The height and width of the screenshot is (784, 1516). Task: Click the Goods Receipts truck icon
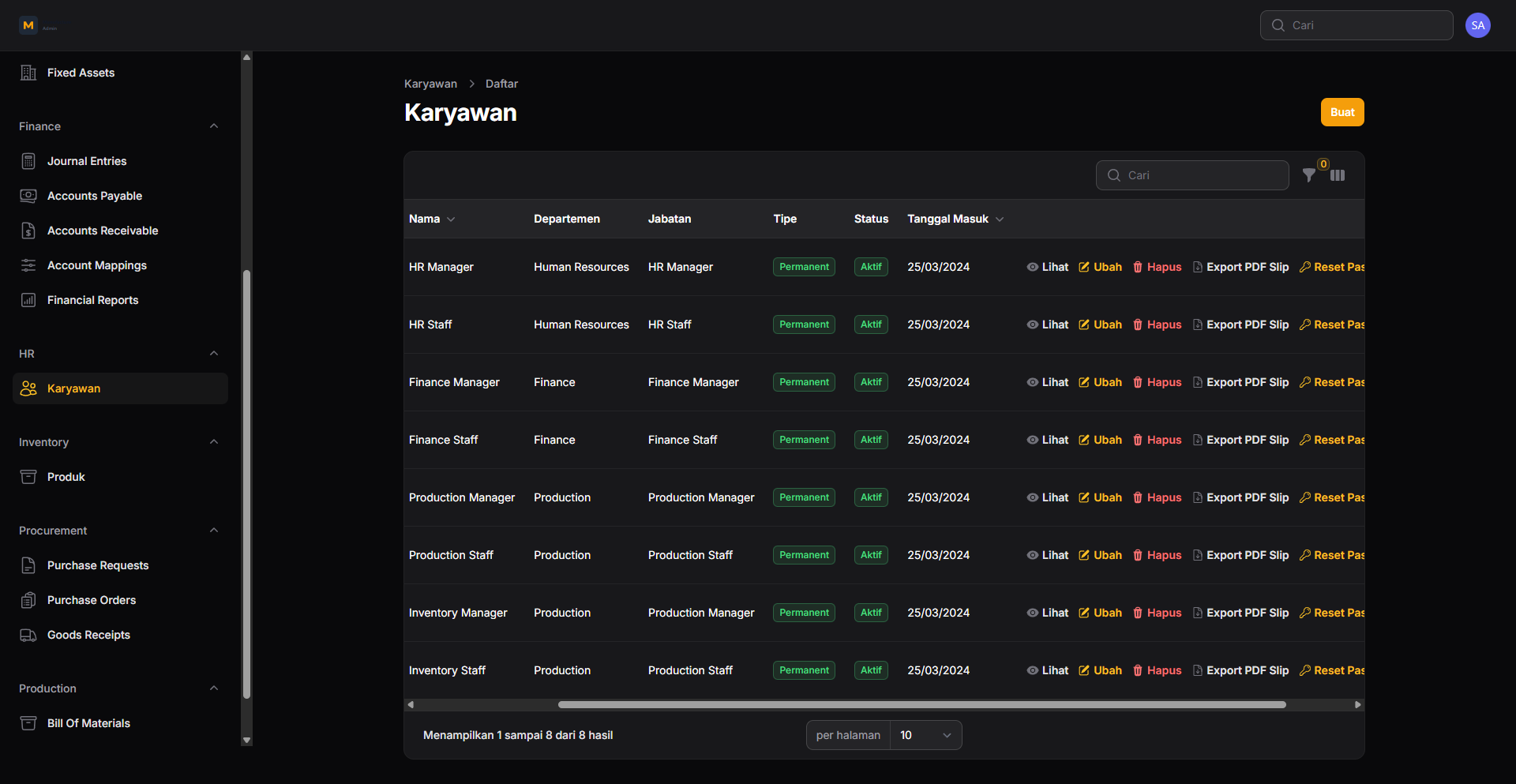click(28, 635)
